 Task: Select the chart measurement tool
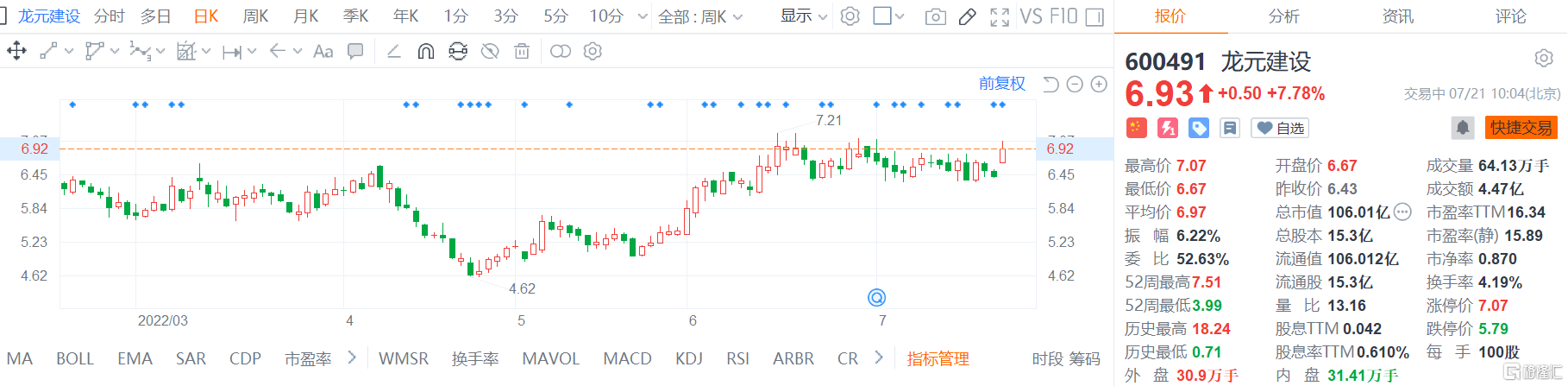(186, 52)
